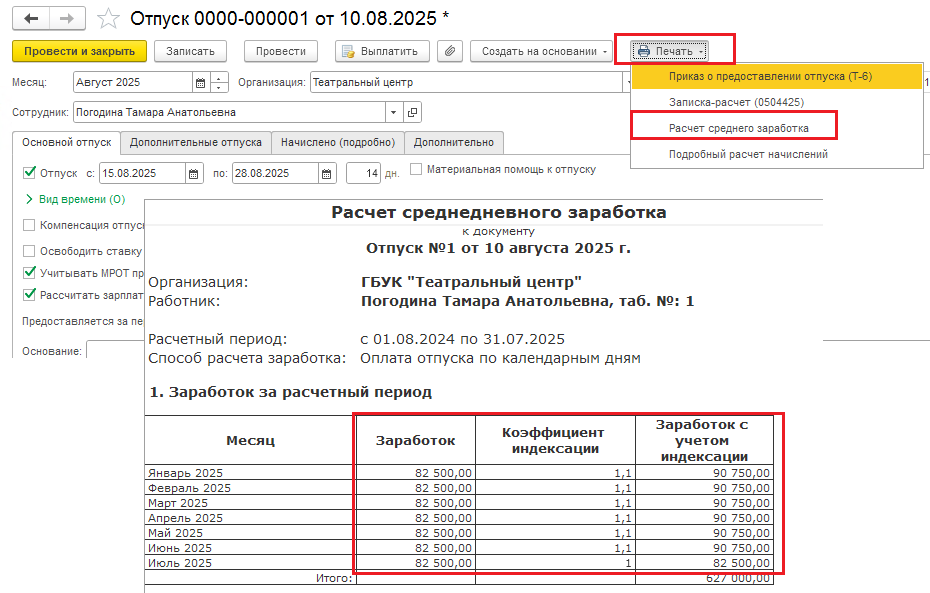Toggle Учитывать МРОТ checkbox
This screenshot has width=930, height=593.
click(29, 273)
